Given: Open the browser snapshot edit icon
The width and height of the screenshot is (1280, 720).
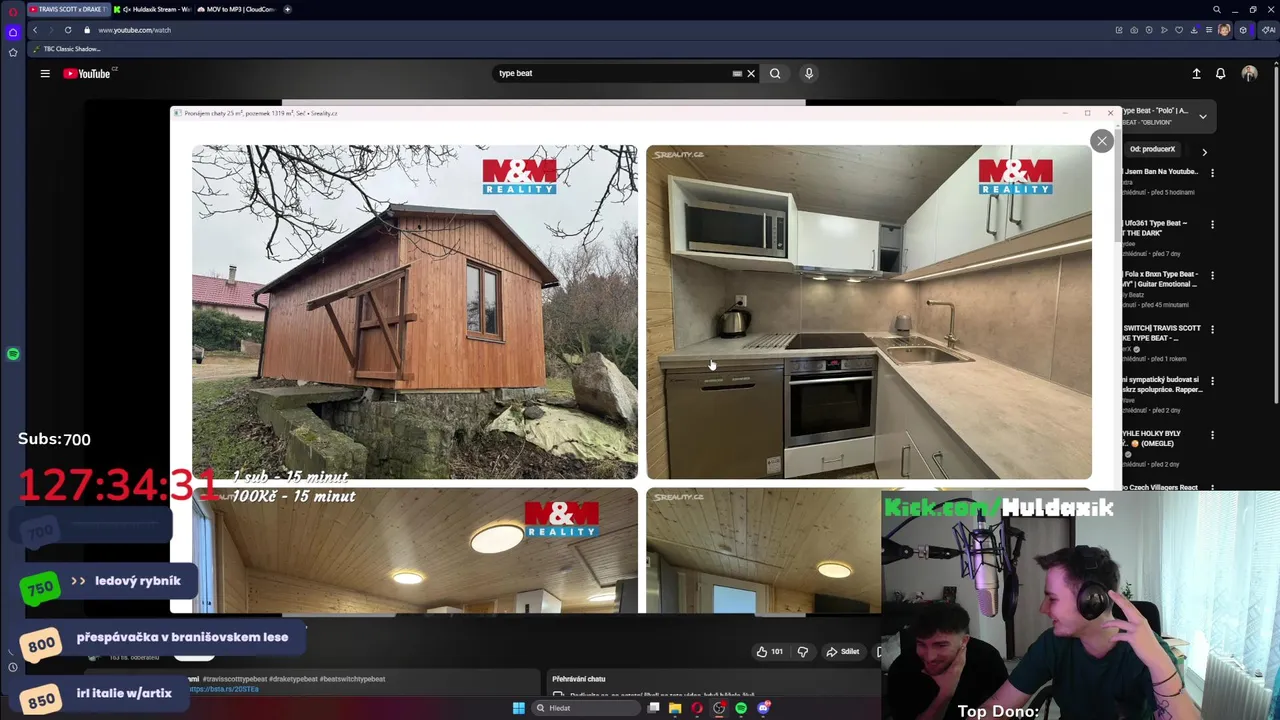Looking at the screenshot, I should [x=1118, y=30].
